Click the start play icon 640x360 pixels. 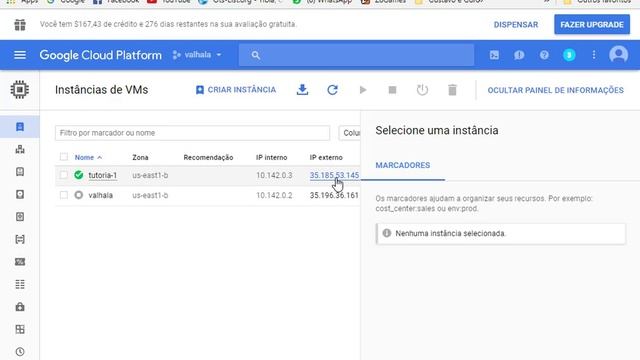pos(362,90)
